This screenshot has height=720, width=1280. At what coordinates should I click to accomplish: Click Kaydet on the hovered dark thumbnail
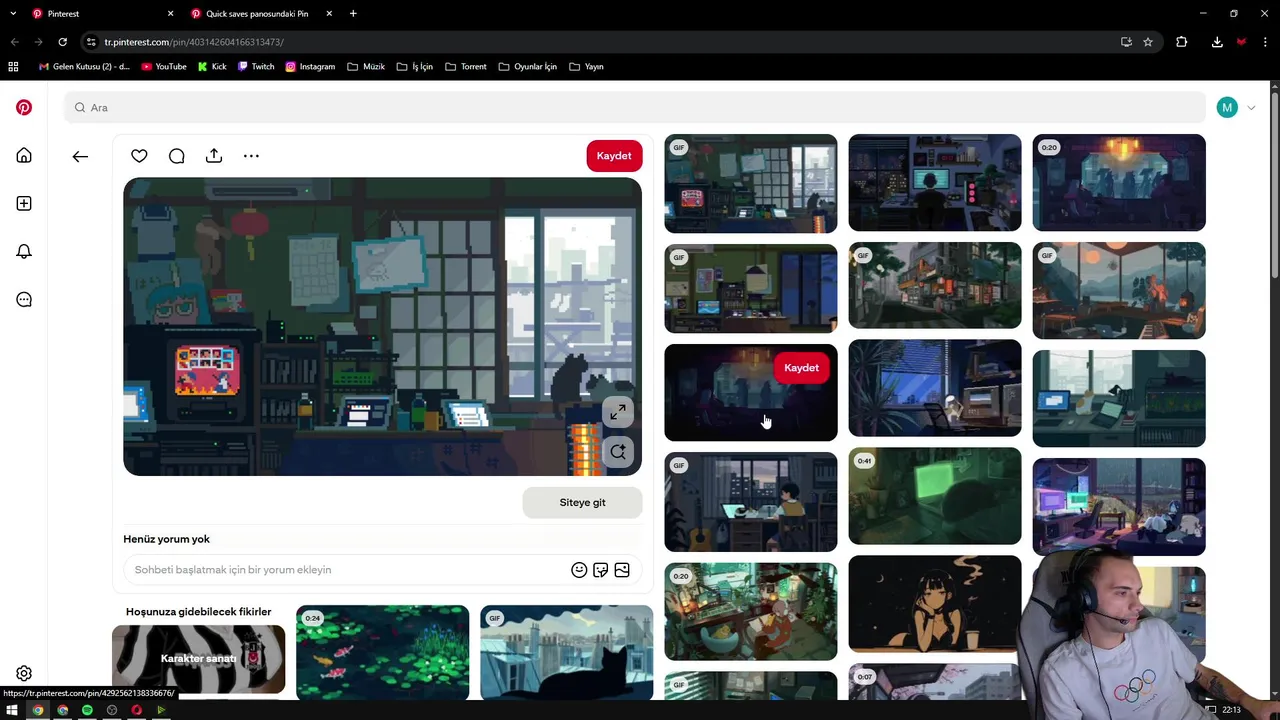[801, 368]
